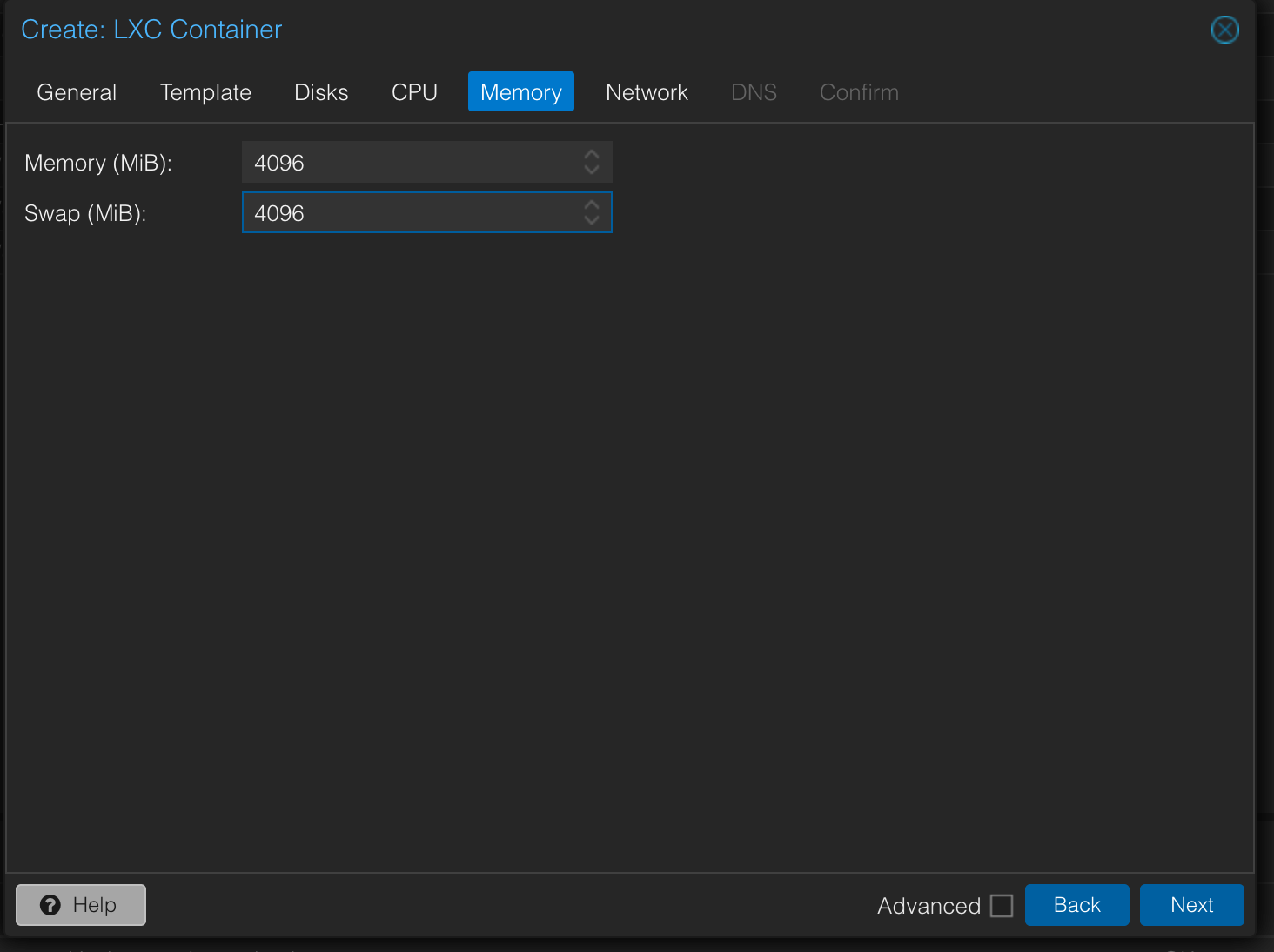The height and width of the screenshot is (952, 1274).
Task: Click the Swap (MiB) label
Action: (85, 213)
